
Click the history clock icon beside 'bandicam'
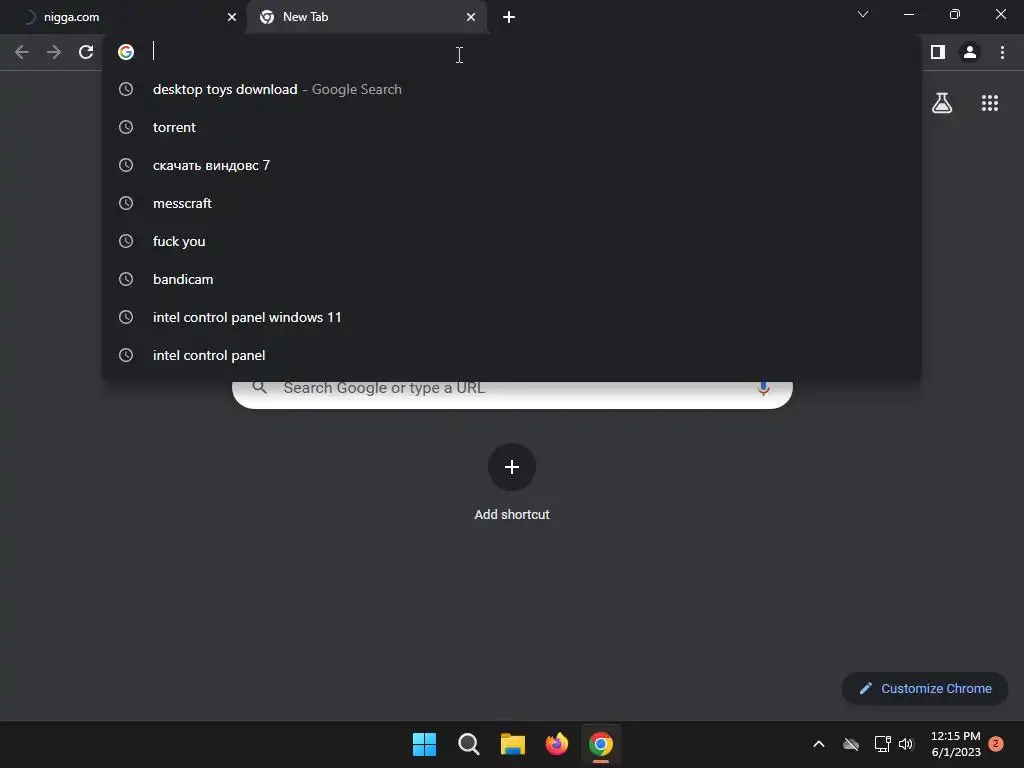(x=126, y=279)
